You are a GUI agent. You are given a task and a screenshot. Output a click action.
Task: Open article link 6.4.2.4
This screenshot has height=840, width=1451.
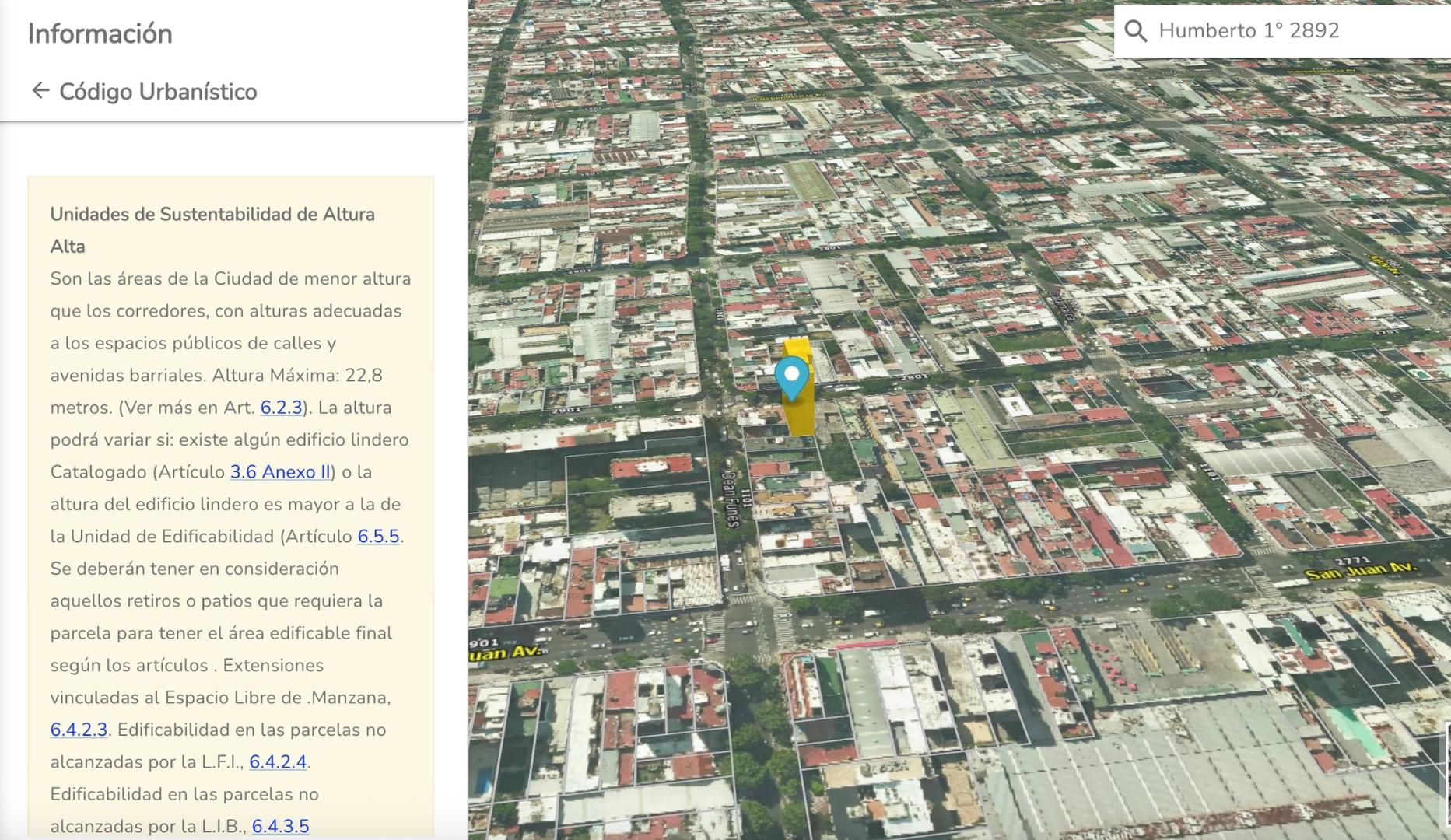coord(278,762)
